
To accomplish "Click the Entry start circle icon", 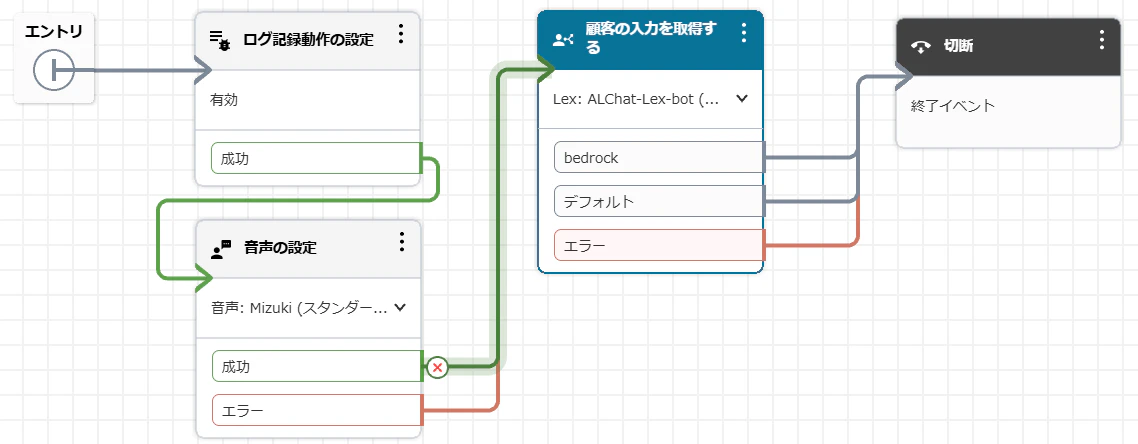I will point(54,71).
